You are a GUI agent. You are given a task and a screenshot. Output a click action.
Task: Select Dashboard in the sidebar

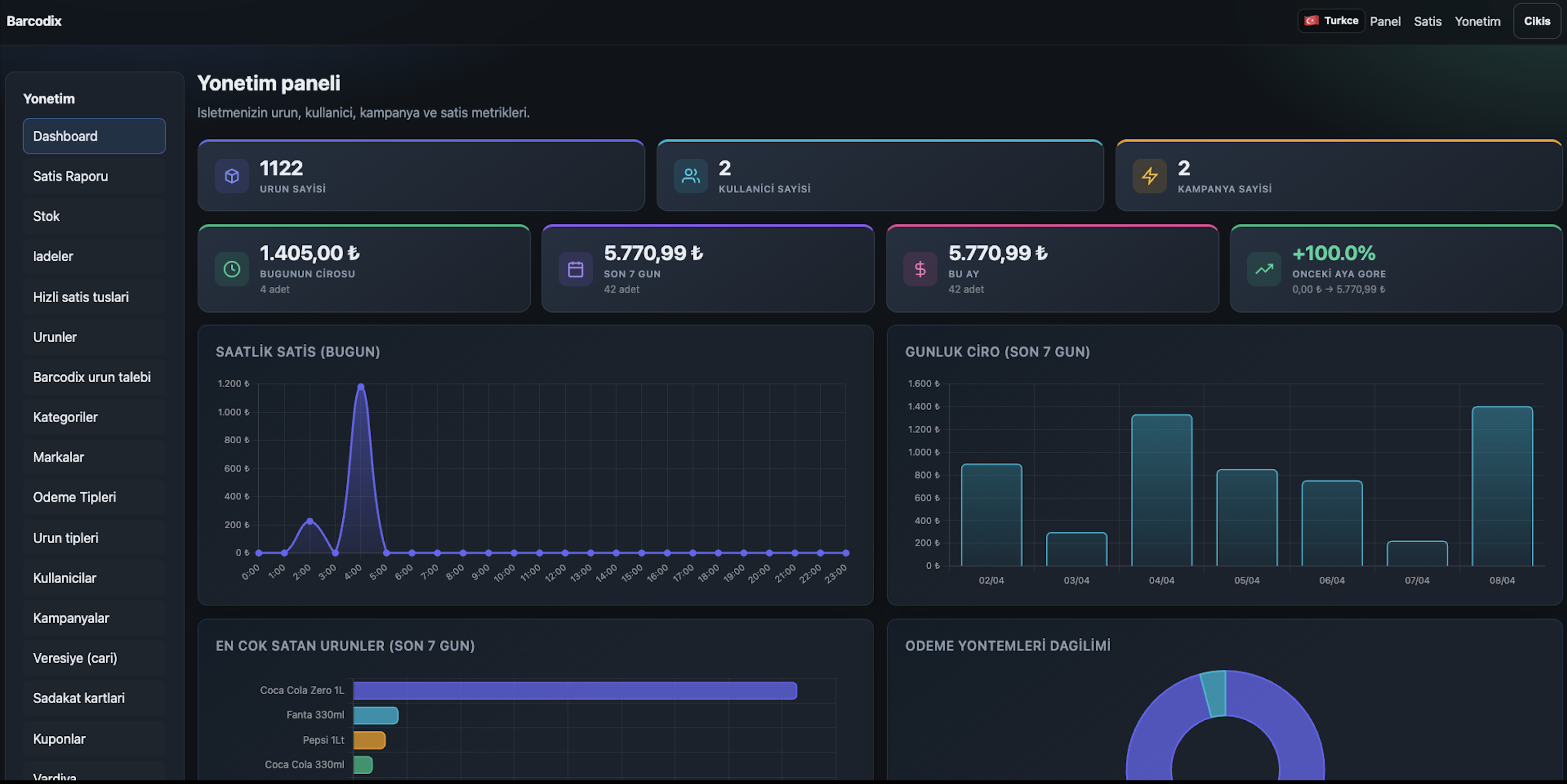tap(94, 136)
